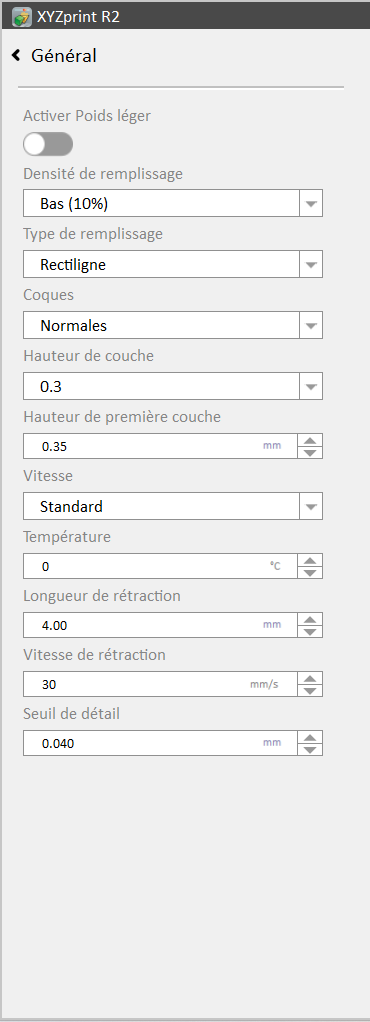
Task: Expand the Vitesse Standard dropdown
Action: [173, 506]
